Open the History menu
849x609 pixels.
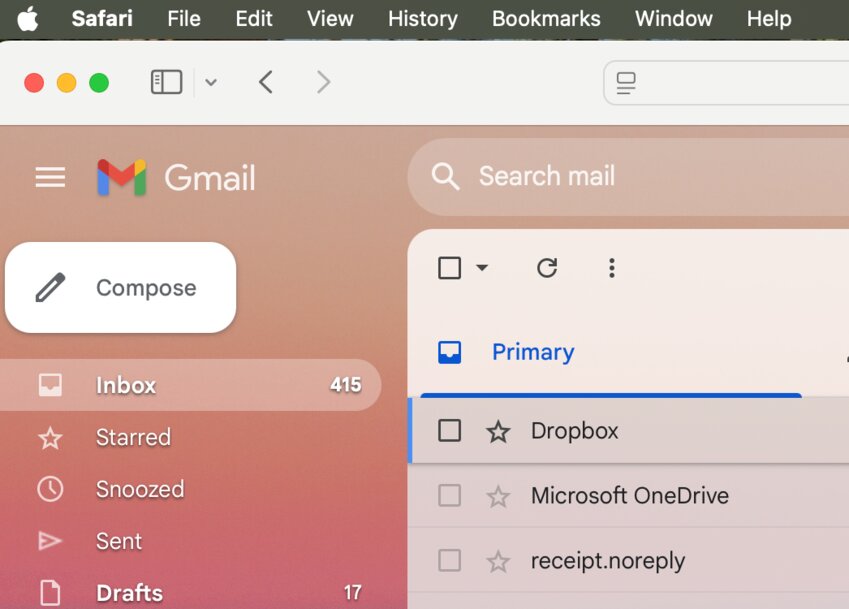point(422,19)
